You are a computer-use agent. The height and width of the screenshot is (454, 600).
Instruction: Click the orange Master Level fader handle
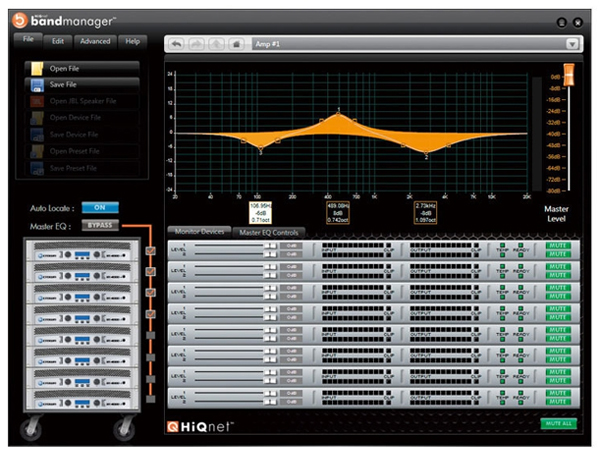569,75
